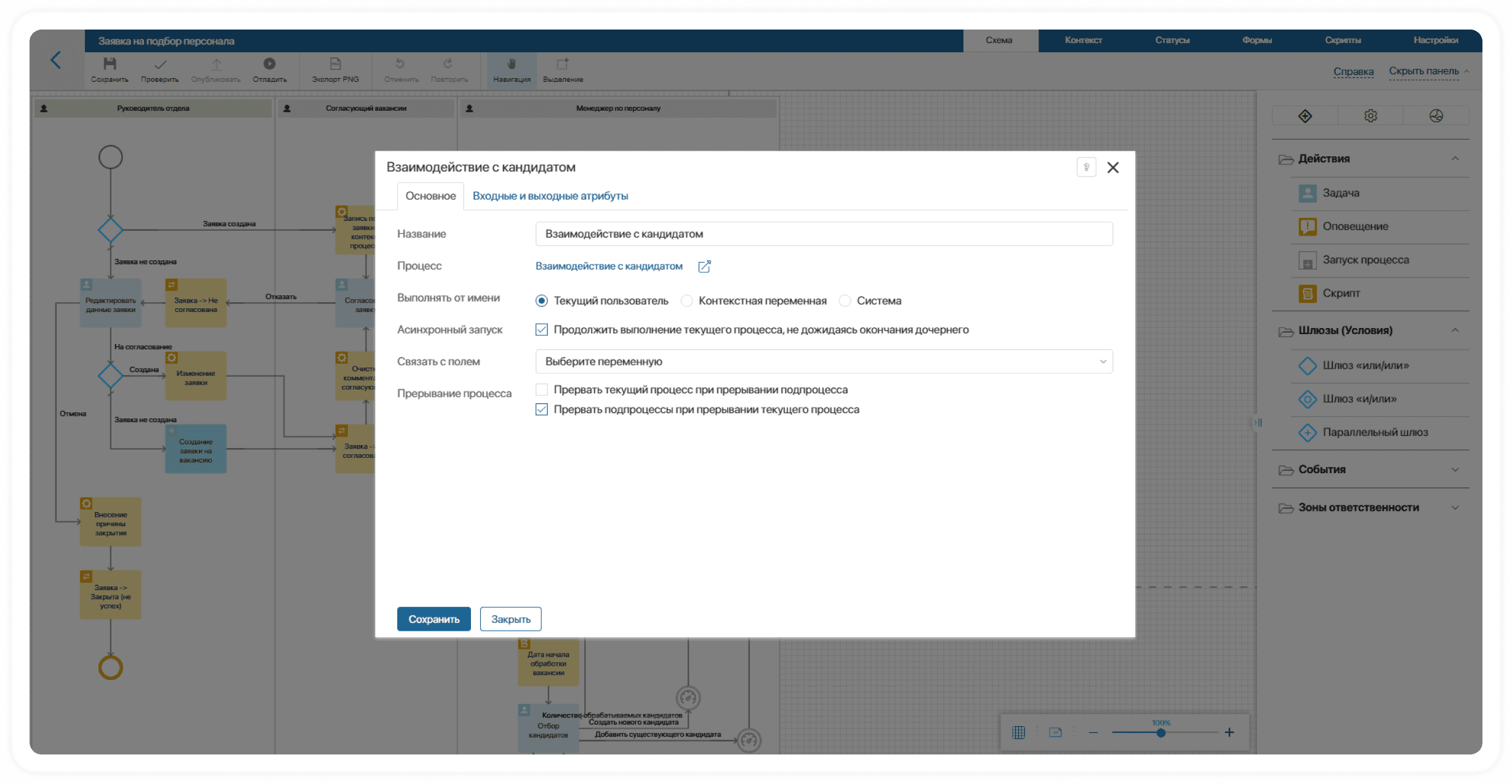Enable interrupting current process with subprocess

tap(542, 390)
